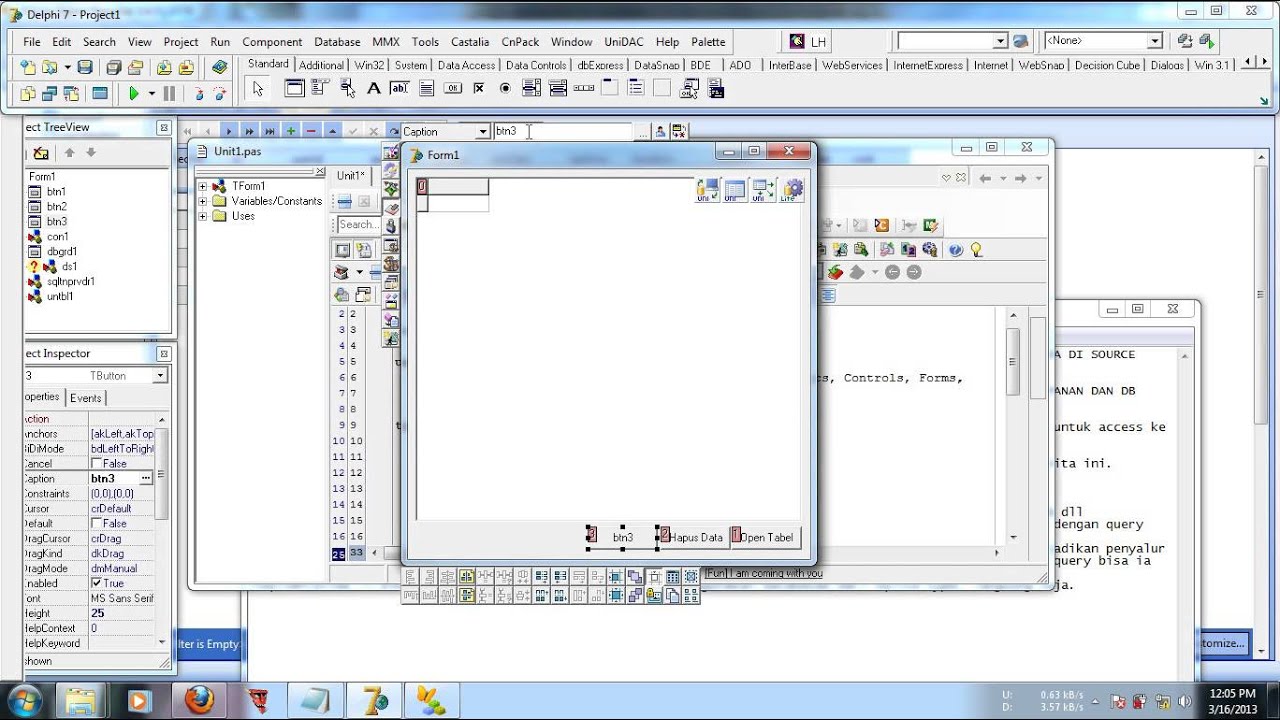This screenshot has width=1280, height=720.
Task: Pick the ScrollBar component in palette
Action: click(584, 88)
